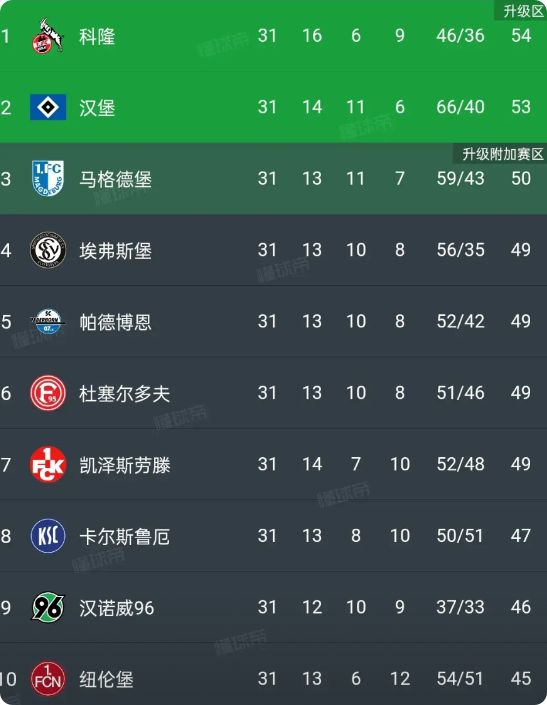Open the SC Paderborn 07 logo
Screen dimensions: 547x705
[x=48, y=321]
